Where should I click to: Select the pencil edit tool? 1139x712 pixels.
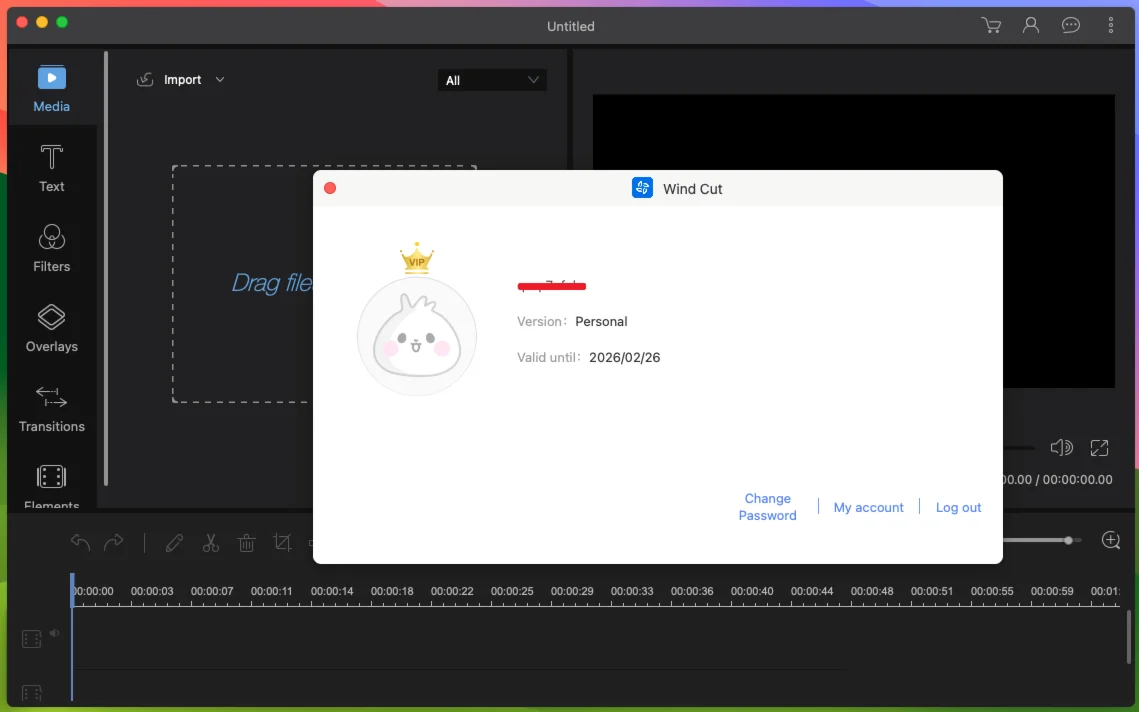[174, 542]
